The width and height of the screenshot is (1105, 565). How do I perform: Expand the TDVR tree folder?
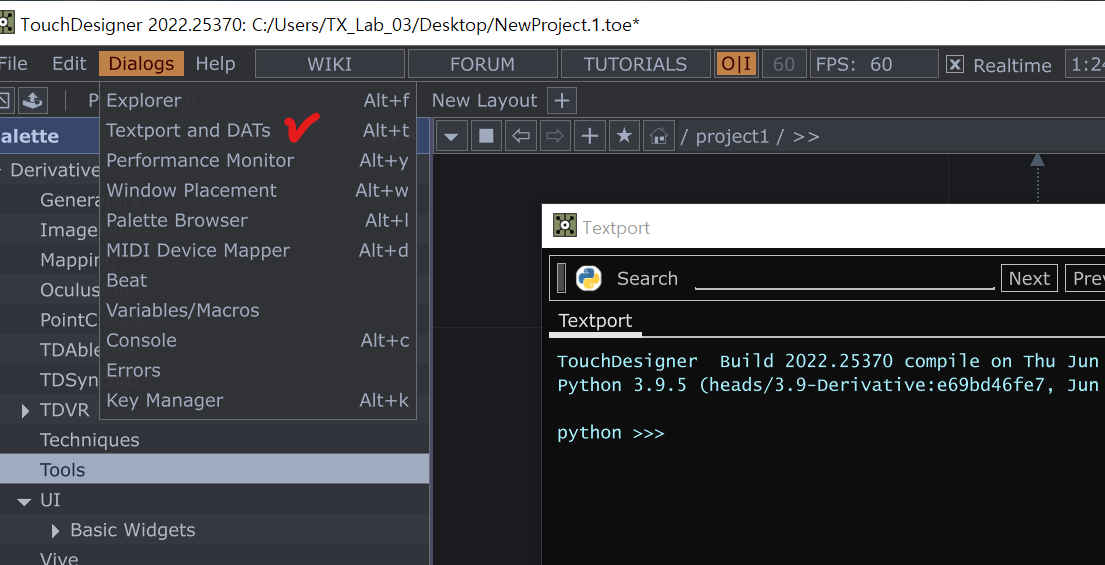pos(25,411)
